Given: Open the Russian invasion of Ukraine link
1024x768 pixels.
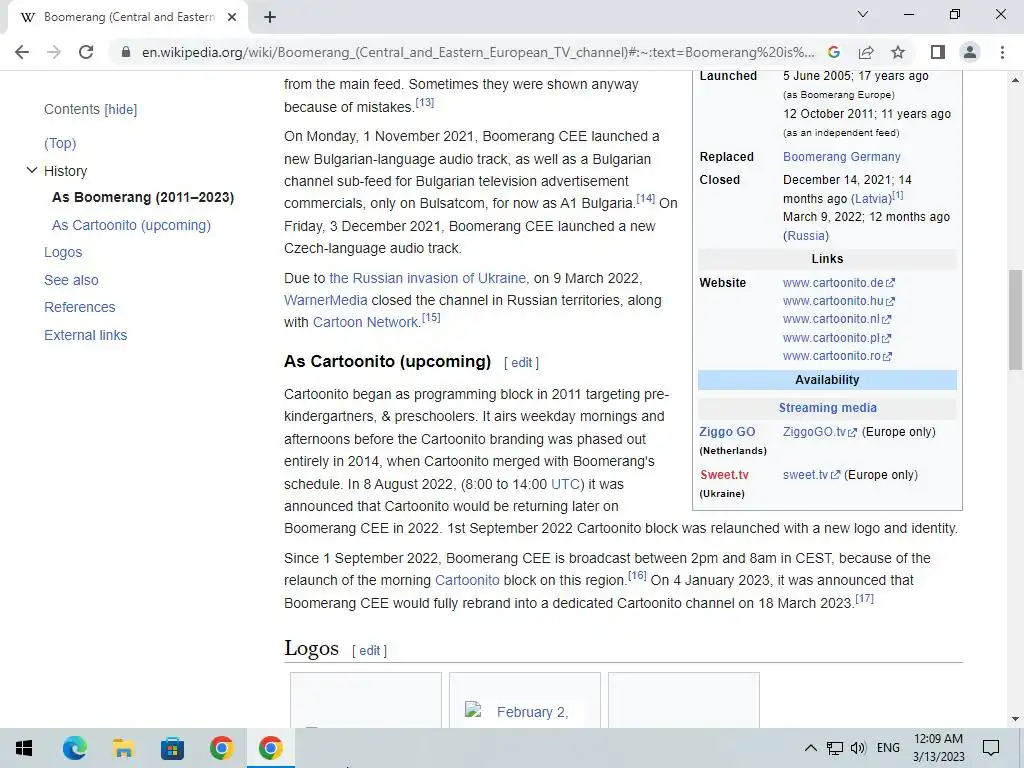Looking at the screenshot, I should pyautogui.click(x=428, y=278).
